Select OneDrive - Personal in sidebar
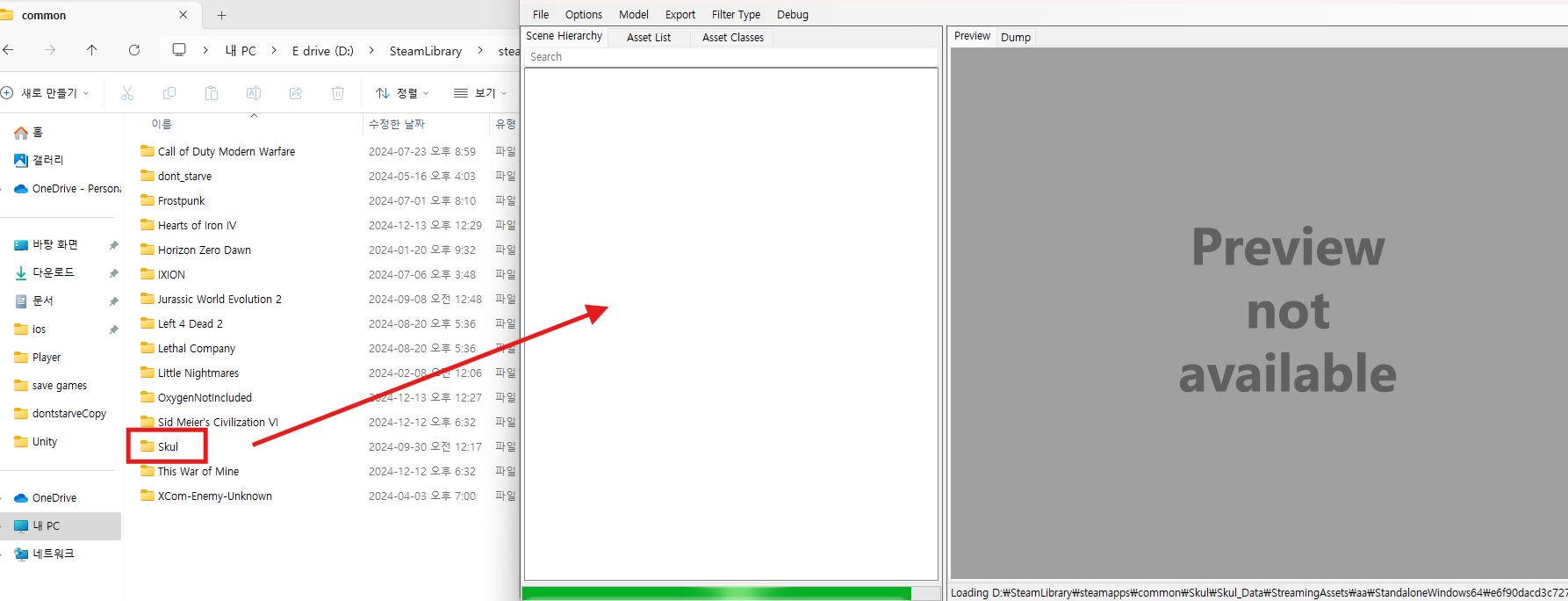 click(67, 189)
